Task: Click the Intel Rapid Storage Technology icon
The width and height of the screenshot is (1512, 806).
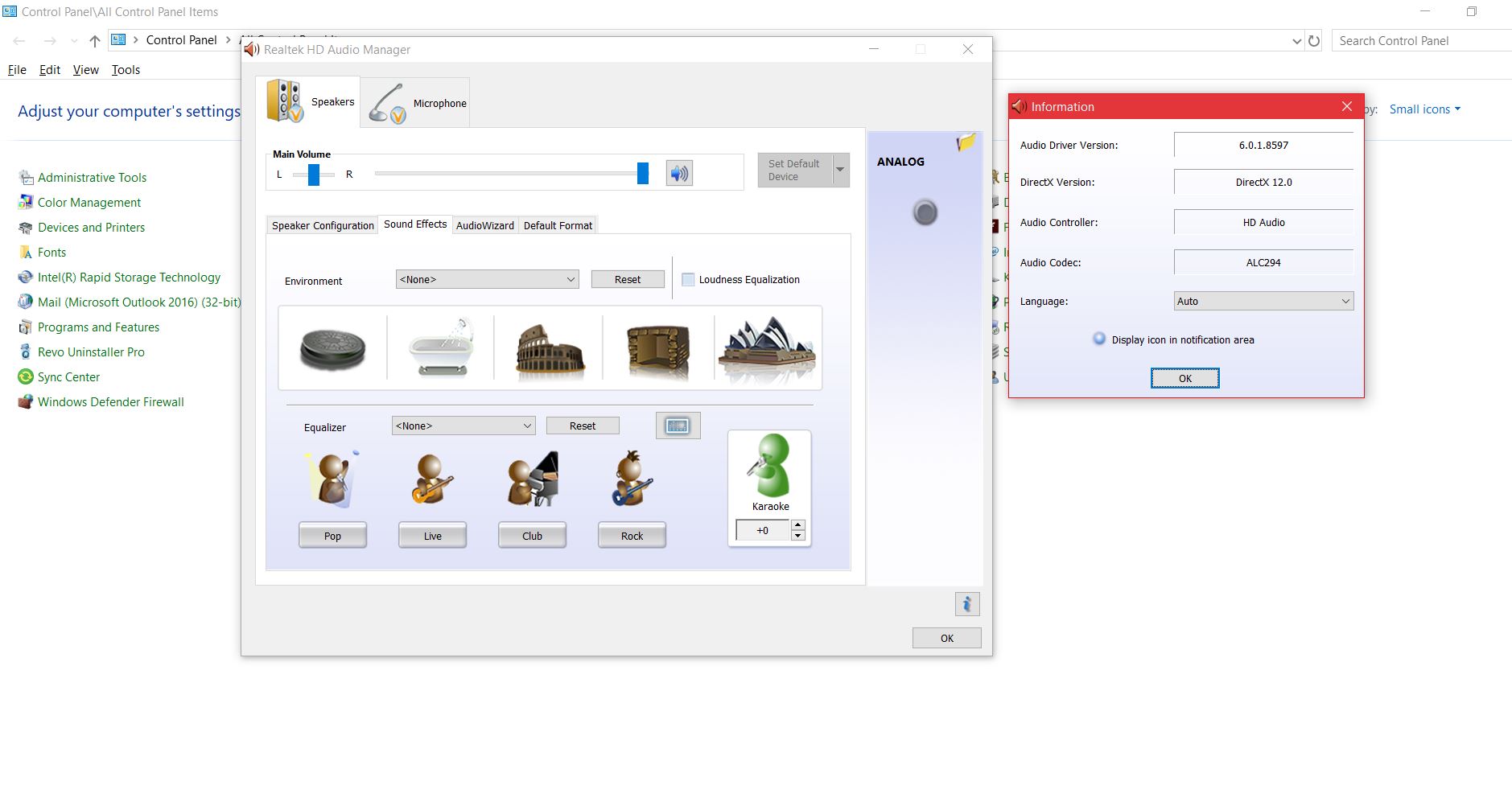Action: (26, 278)
